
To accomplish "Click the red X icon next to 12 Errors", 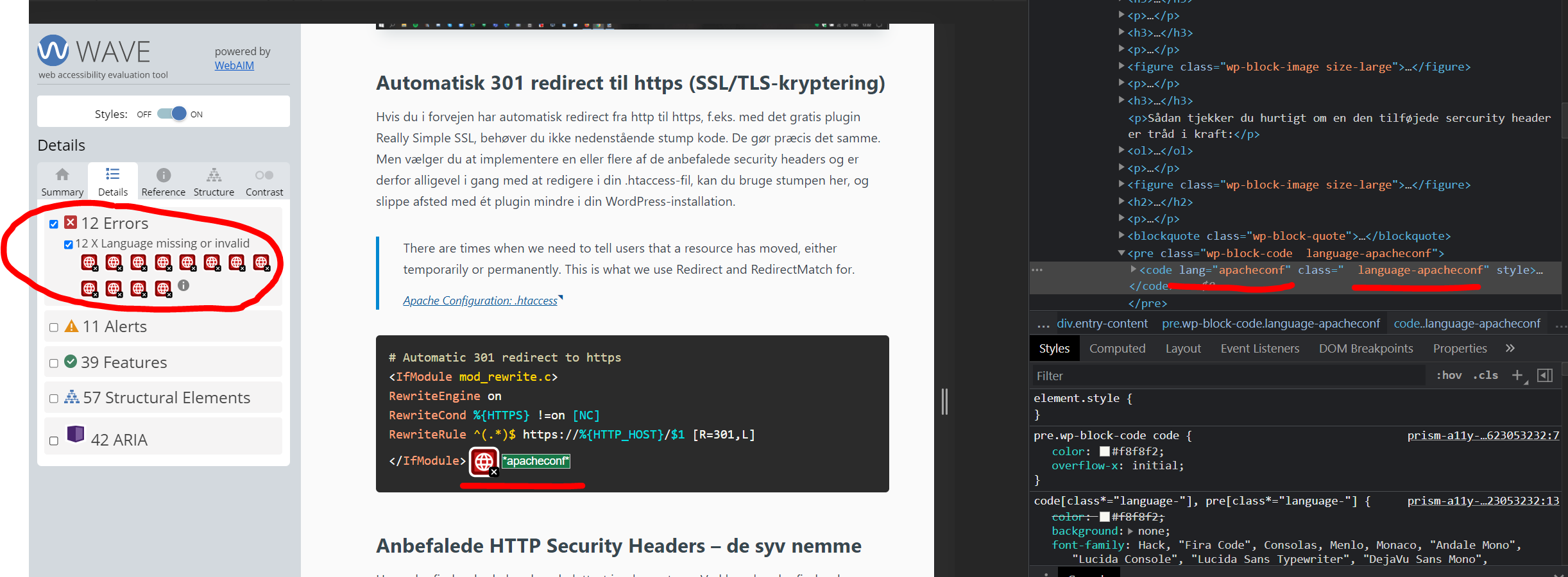I will click(71, 222).
